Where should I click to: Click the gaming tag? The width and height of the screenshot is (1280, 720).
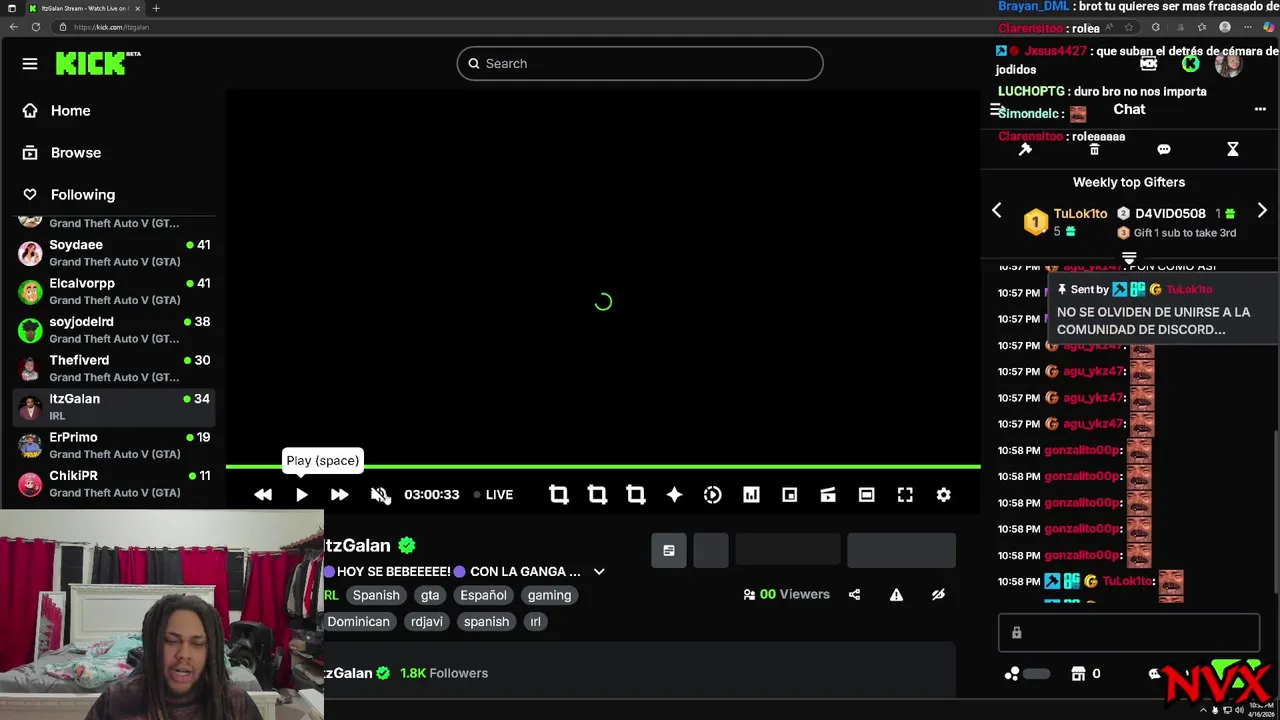click(550, 595)
